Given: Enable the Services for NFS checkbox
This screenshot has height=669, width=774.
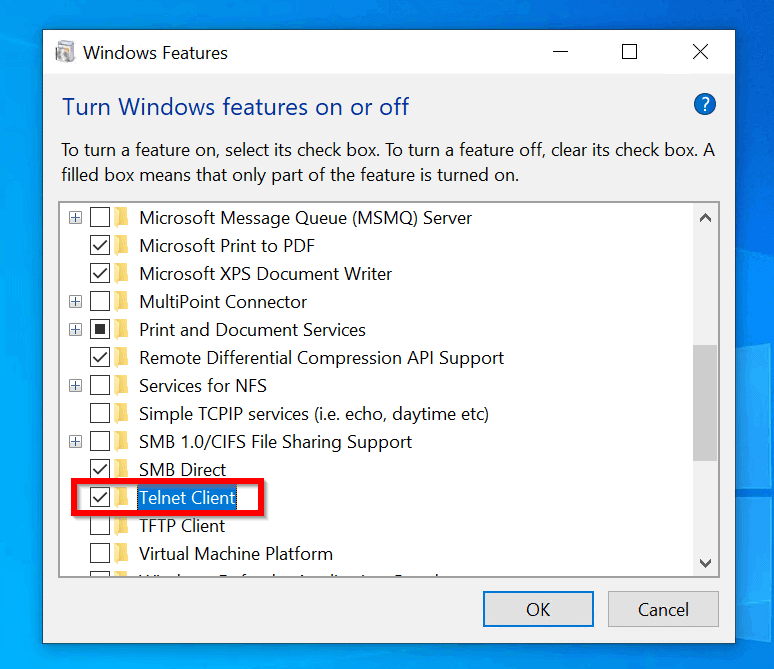Looking at the screenshot, I should coord(100,385).
